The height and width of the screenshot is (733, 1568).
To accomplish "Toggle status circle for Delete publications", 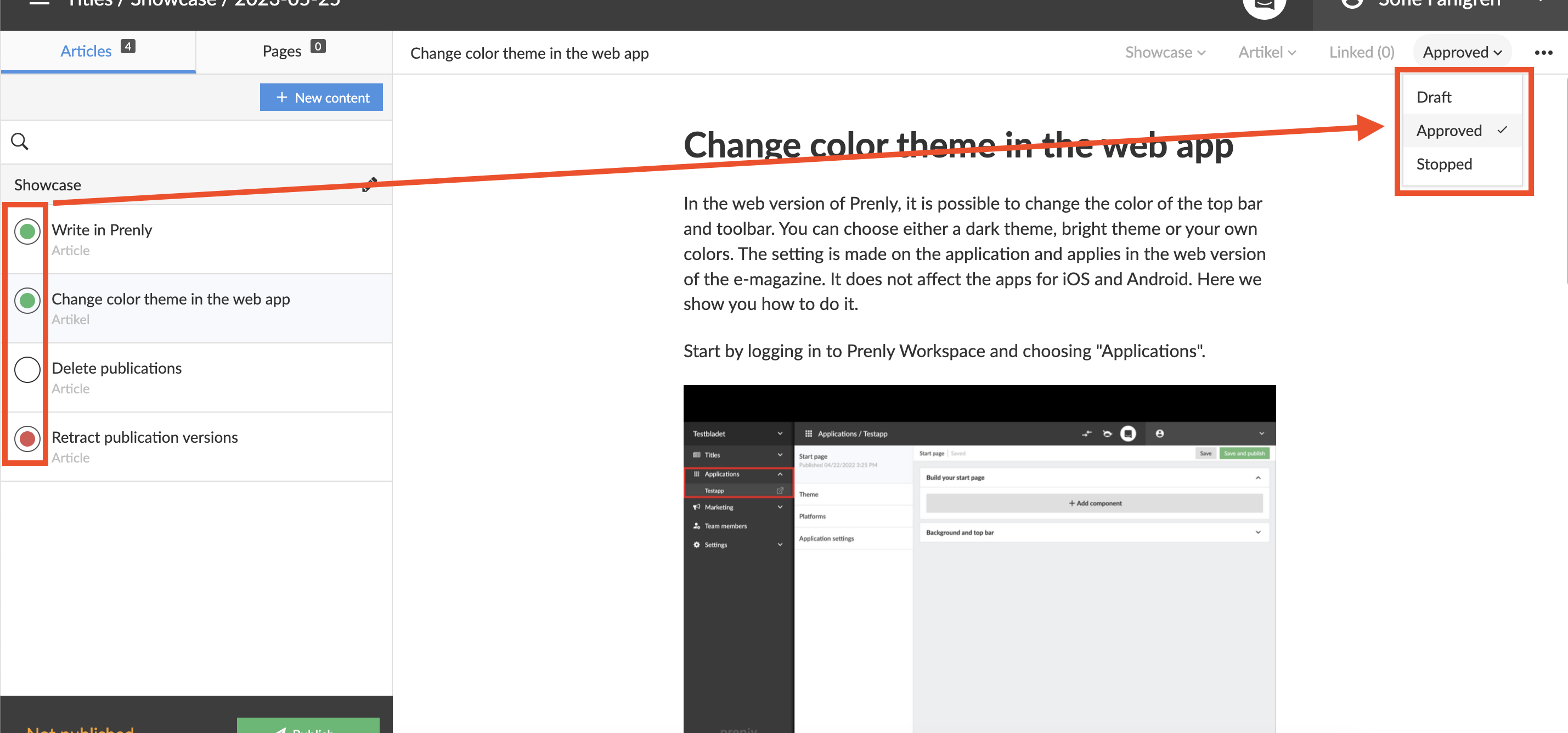I will (x=27, y=370).
